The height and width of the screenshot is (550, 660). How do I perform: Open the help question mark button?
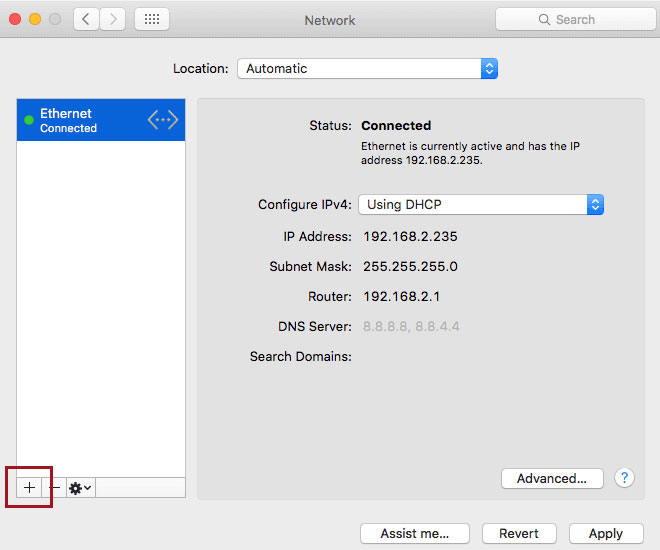tap(624, 478)
